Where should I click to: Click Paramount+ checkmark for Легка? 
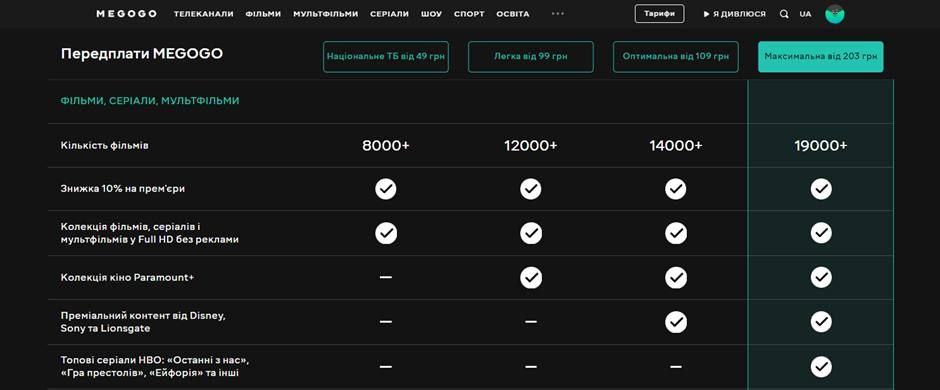(x=531, y=277)
